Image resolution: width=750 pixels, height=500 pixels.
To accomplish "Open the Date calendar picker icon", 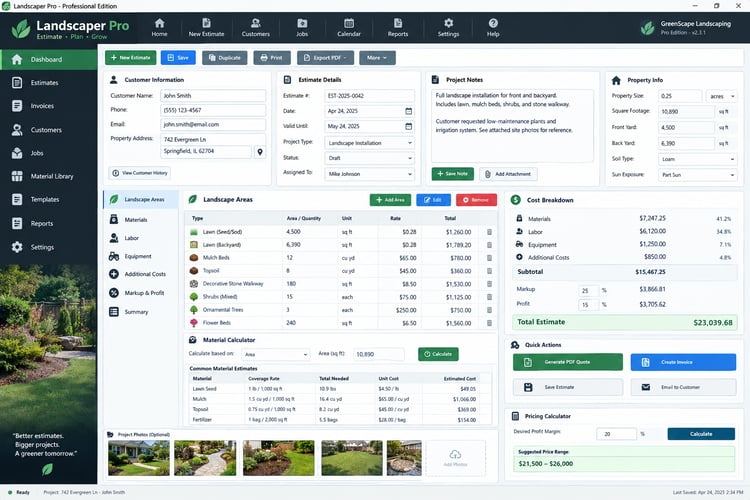I will [408, 111].
